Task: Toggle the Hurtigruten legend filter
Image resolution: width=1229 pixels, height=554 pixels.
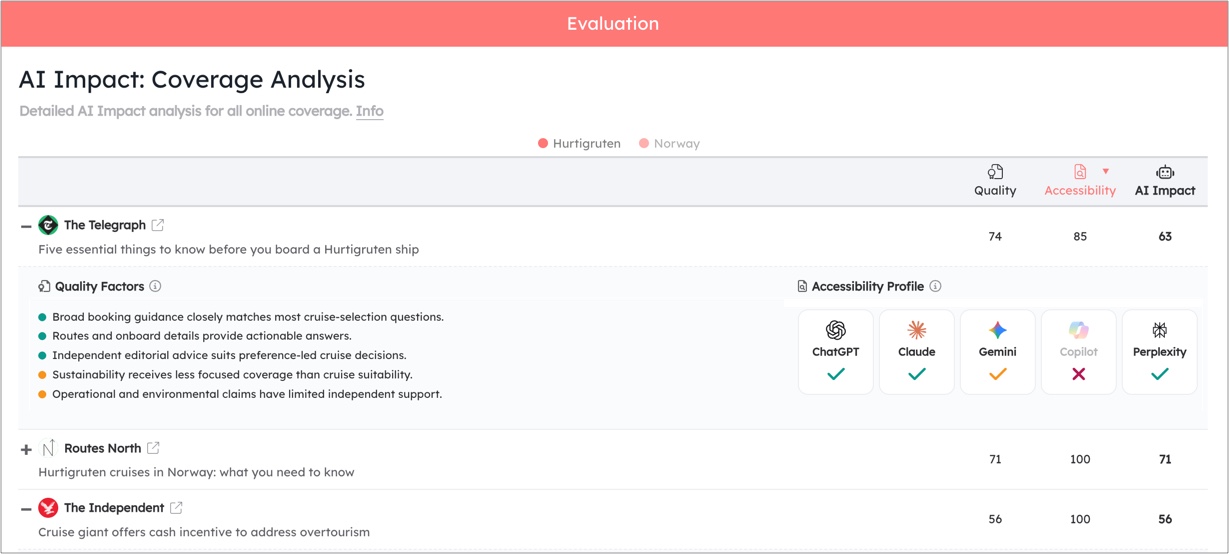Action: pos(579,143)
